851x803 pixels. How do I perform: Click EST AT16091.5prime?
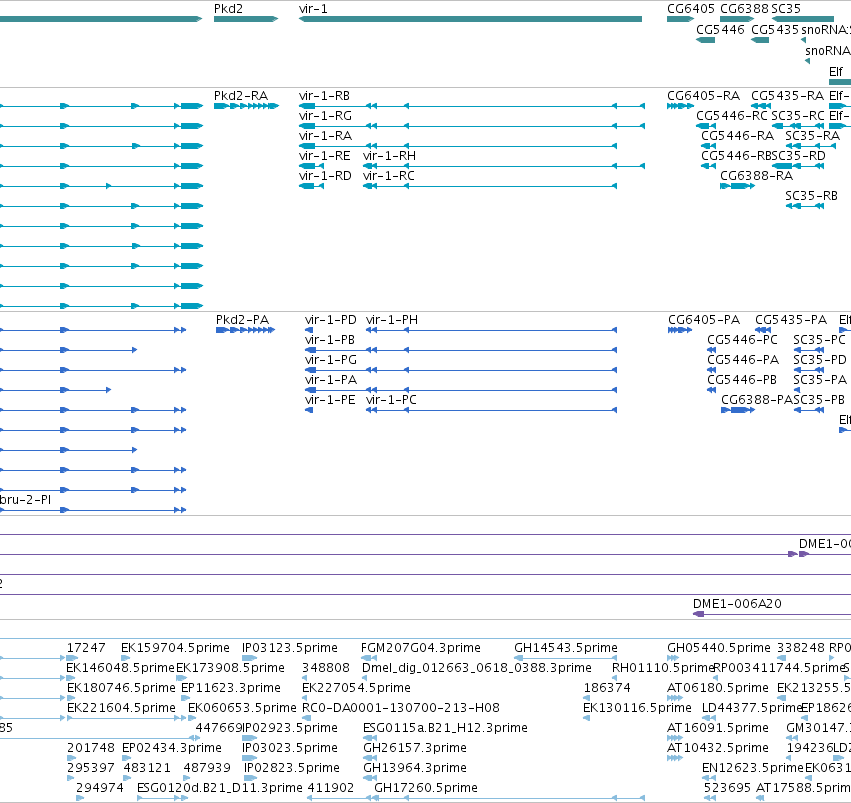coord(717,728)
